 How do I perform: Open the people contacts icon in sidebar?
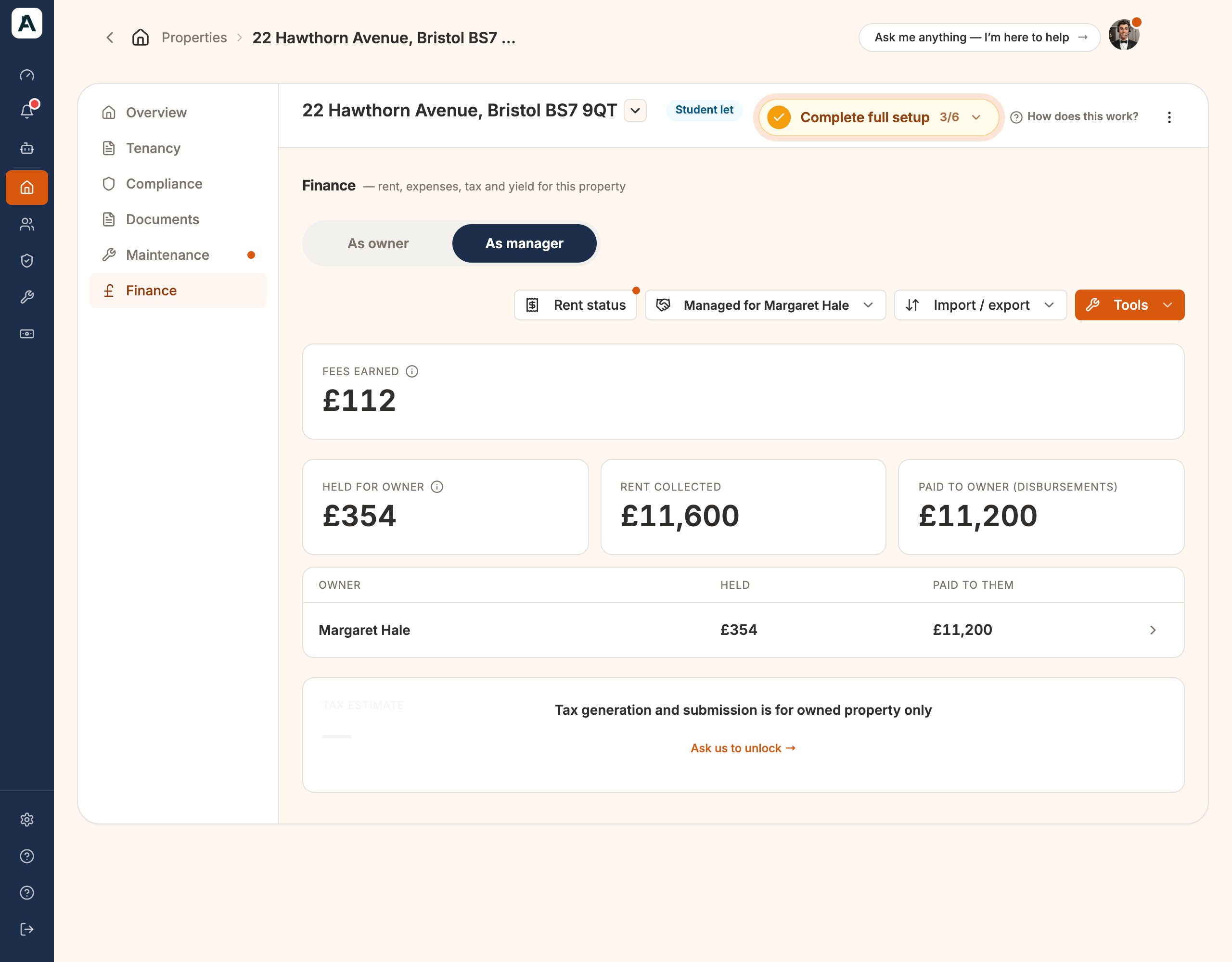[26, 224]
